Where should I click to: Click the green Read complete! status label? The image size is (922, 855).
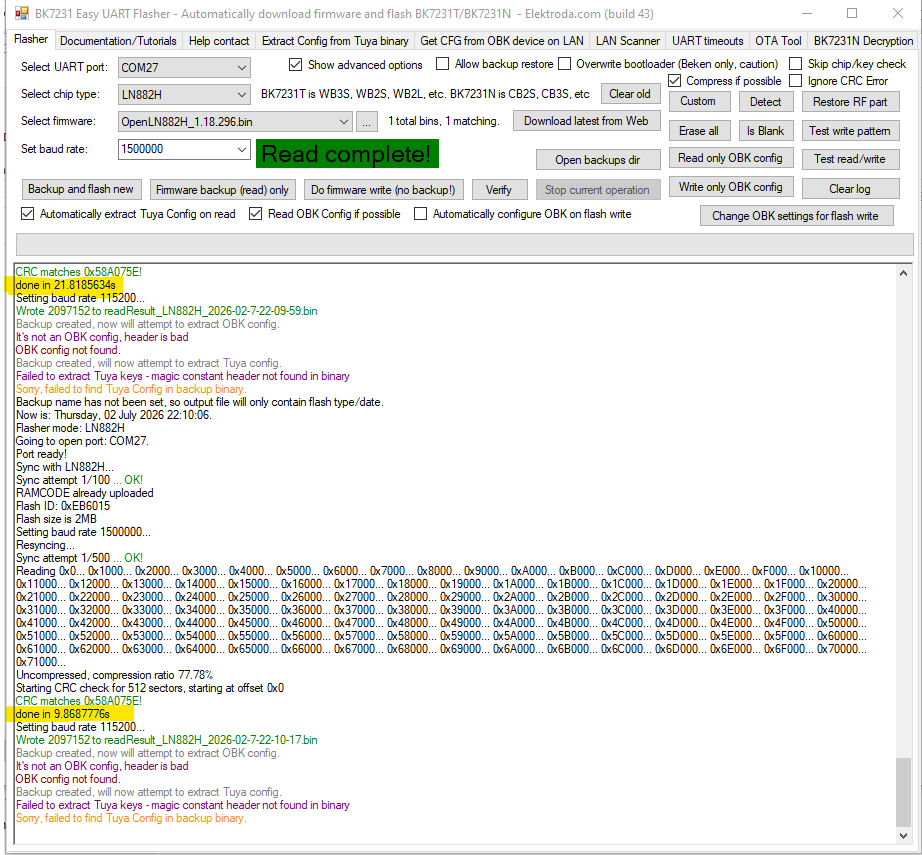pyautogui.click(x=347, y=154)
